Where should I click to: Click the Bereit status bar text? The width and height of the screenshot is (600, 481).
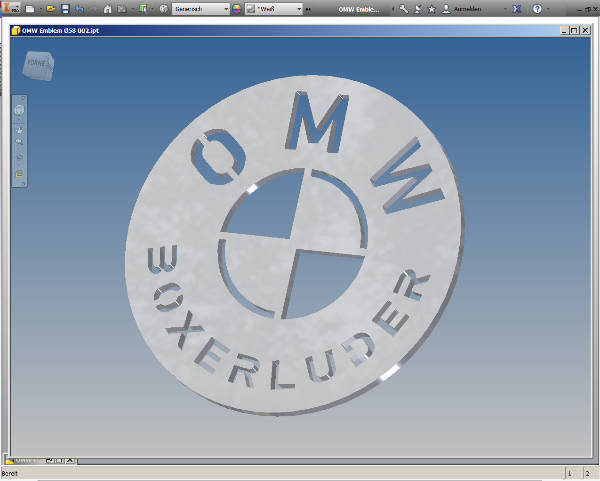point(10,474)
